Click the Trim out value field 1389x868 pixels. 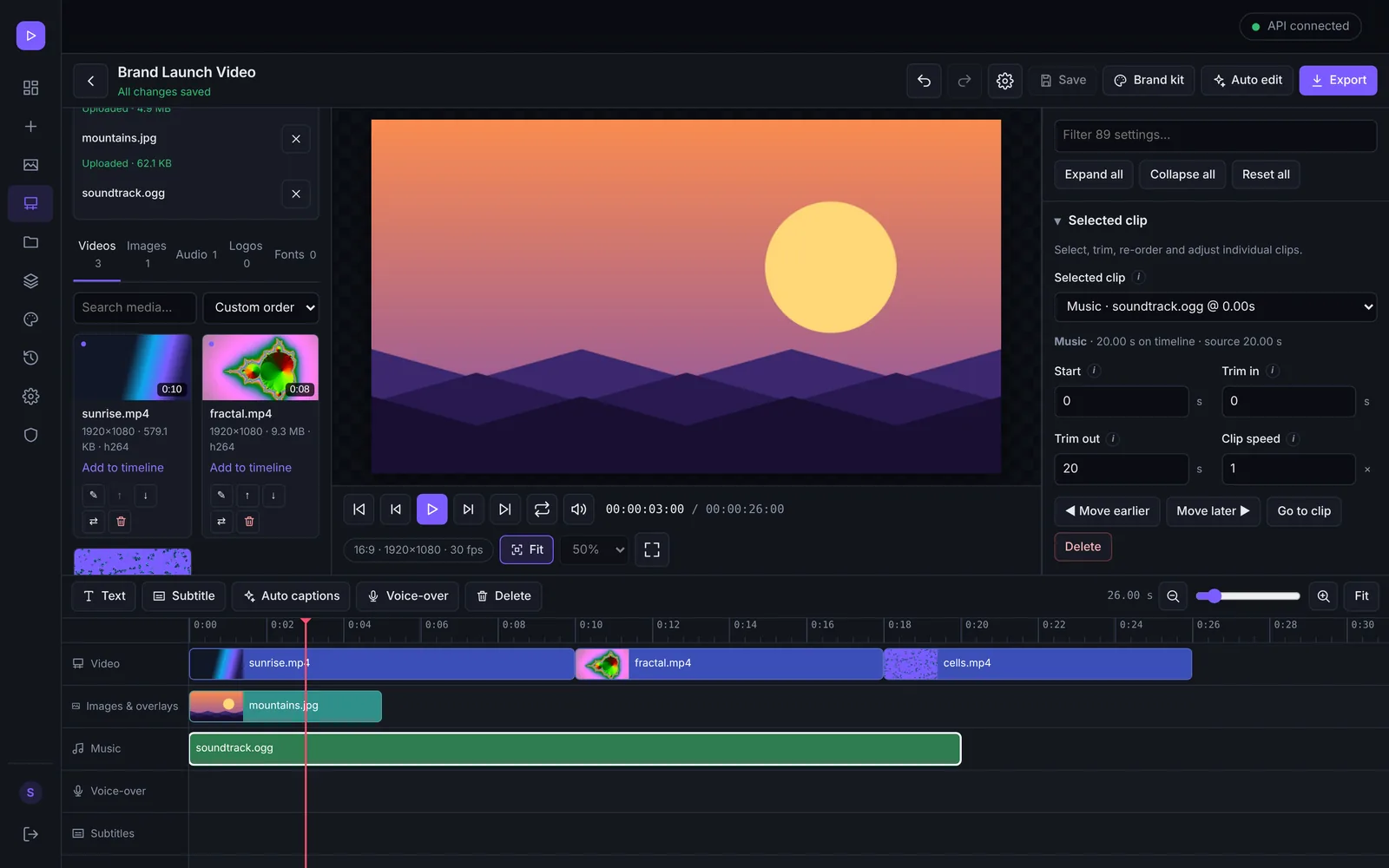pos(1121,469)
